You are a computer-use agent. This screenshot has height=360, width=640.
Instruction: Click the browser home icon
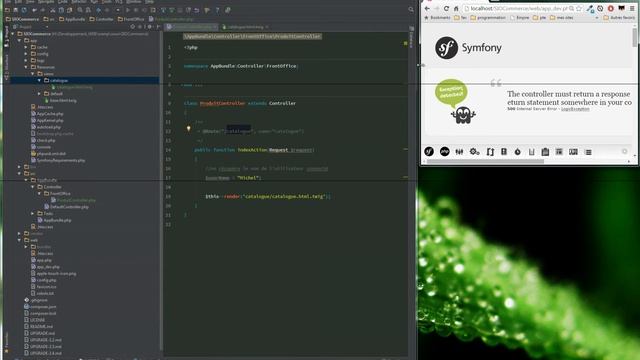coord(456,9)
